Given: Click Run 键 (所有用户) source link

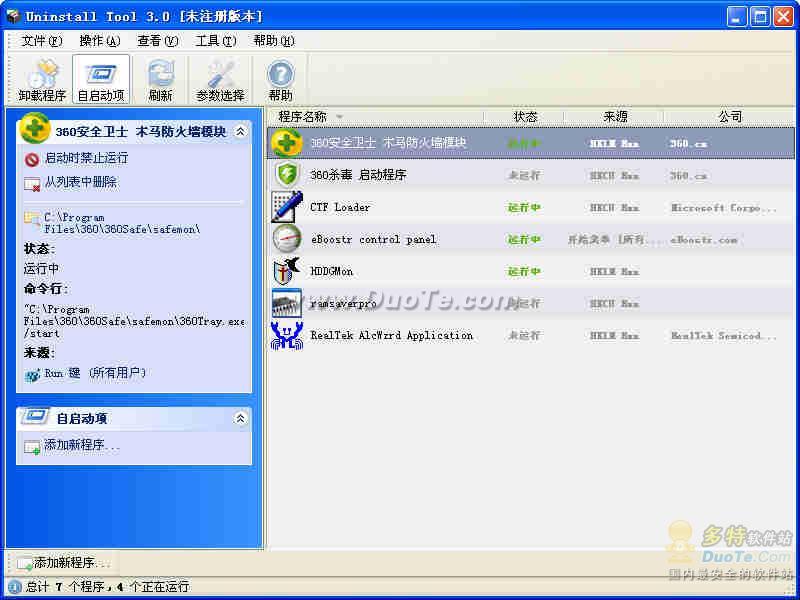Looking at the screenshot, I should 94,373.
